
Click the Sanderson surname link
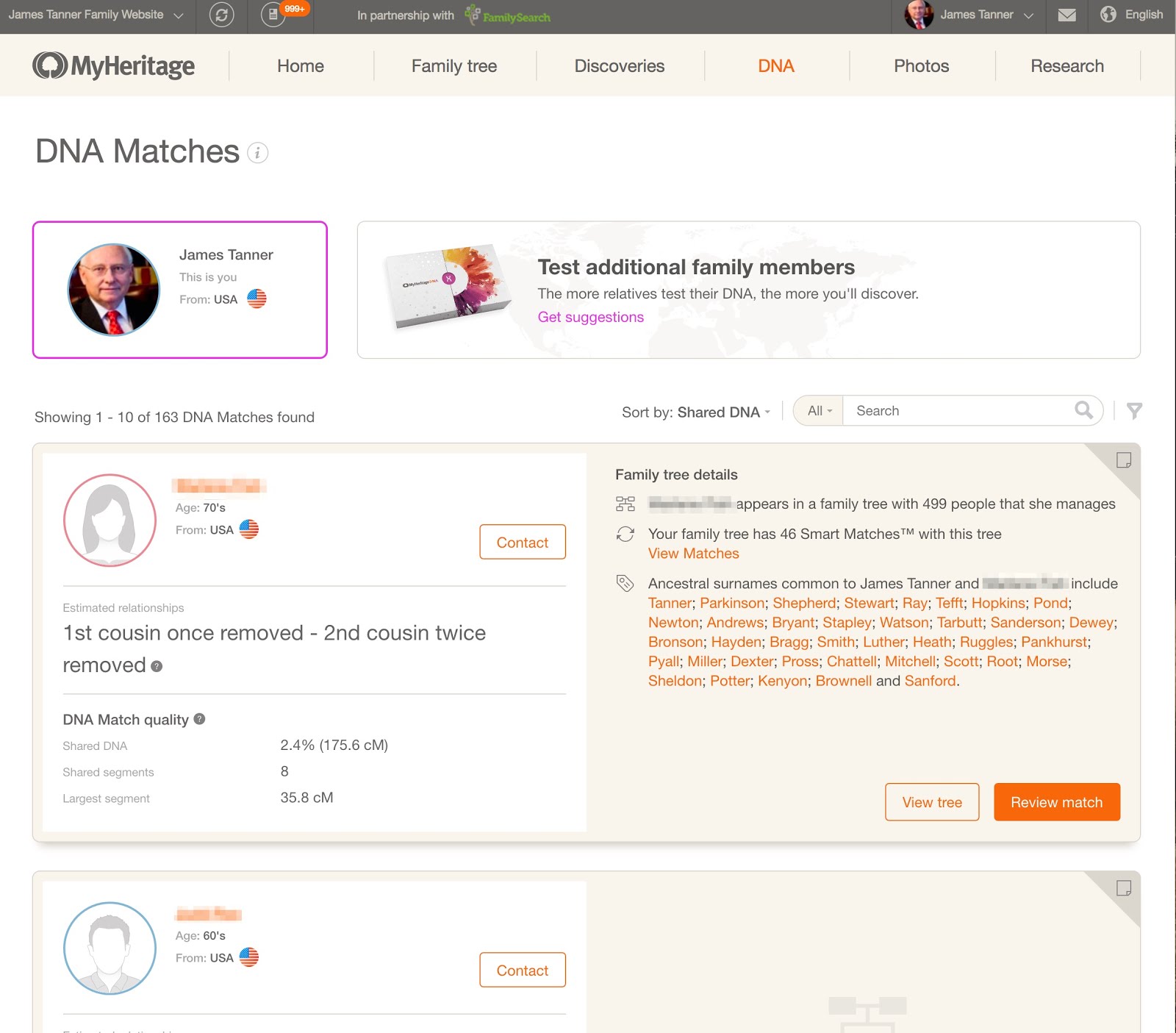coord(1025,623)
